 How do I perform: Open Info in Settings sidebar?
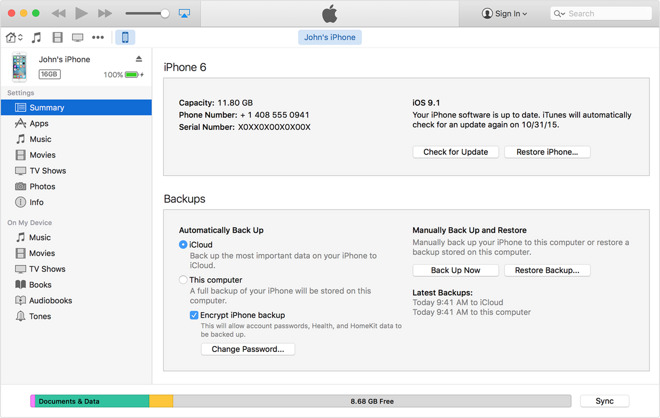click(76, 202)
